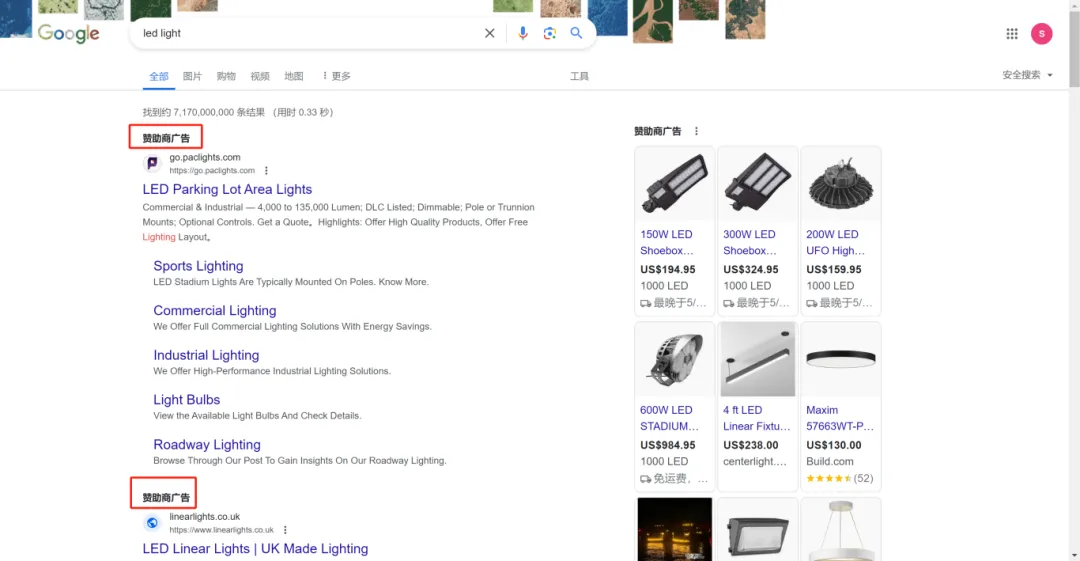The image size is (1080, 561).
Task: Open the Sports Lighting sitelink
Action: coord(198,266)
